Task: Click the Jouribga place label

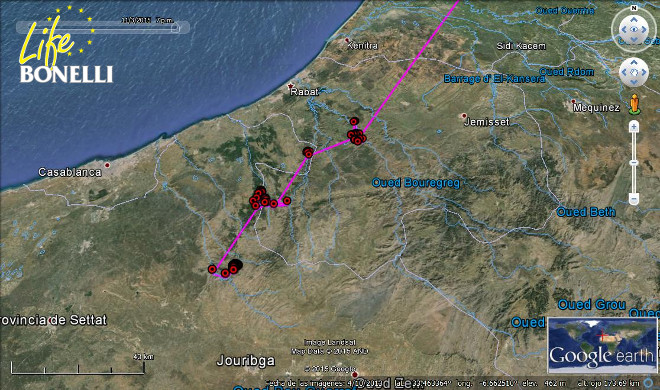Action: coord(246,361)
